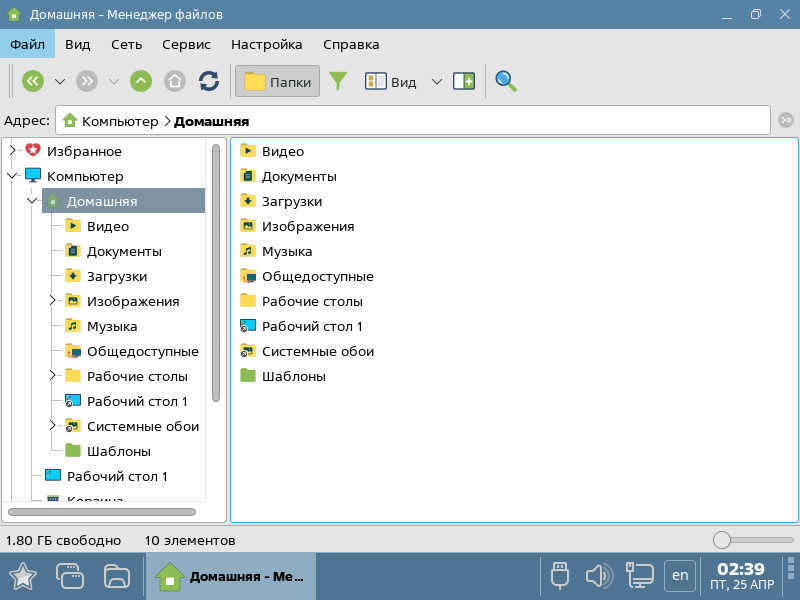Click Компьютер in the address breadcrumb
The height and width of the screenshot is (600, 800).
tap(119, 121)
